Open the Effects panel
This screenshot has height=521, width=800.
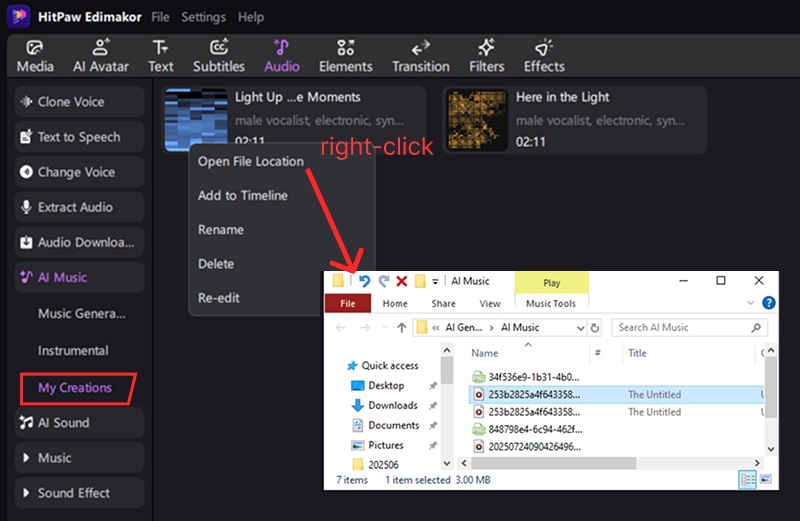pos(544,56)
